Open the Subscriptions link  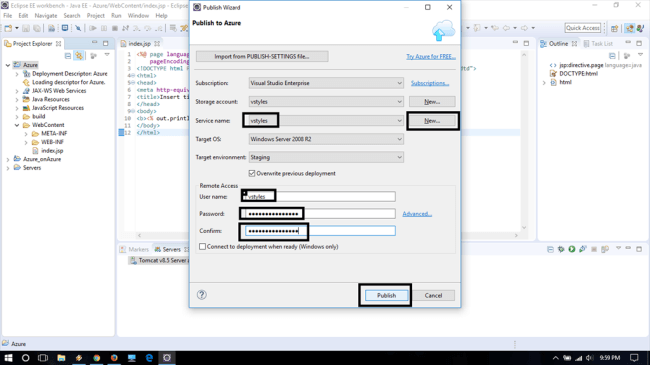click(x=430, y=83)
